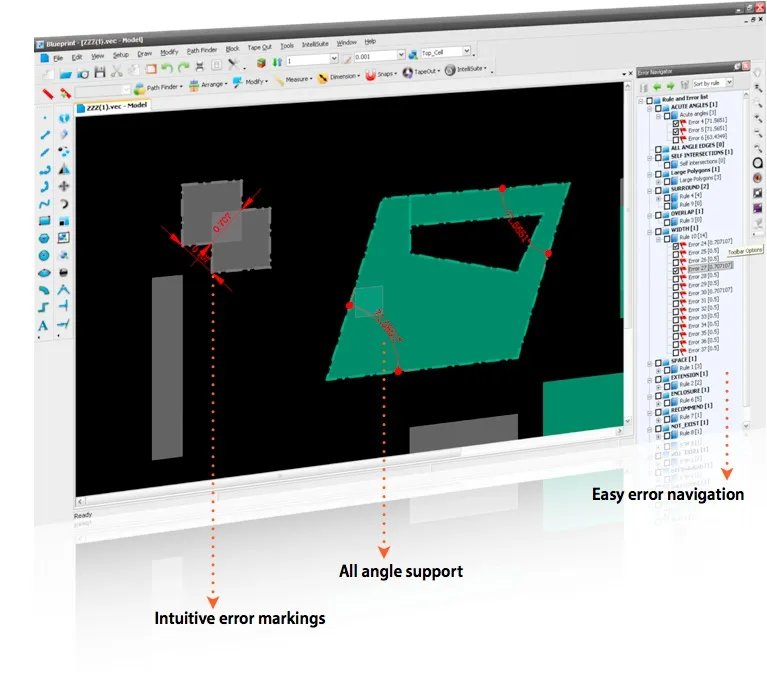Viewport: 767px width, 685px height.
Task: Select the Text tool letter A
Action: click(44, 326)
